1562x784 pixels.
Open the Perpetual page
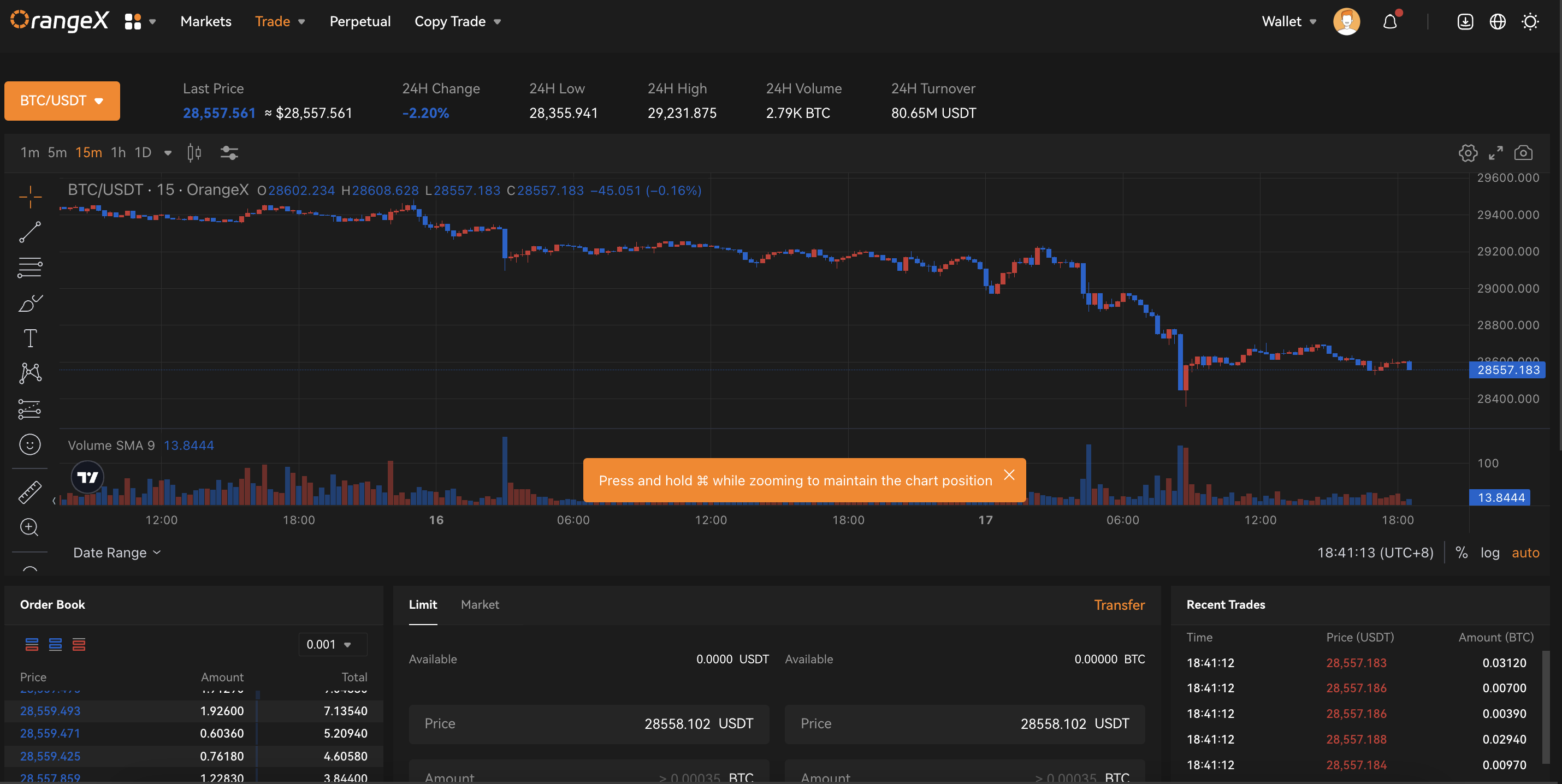tap(359, 22)
